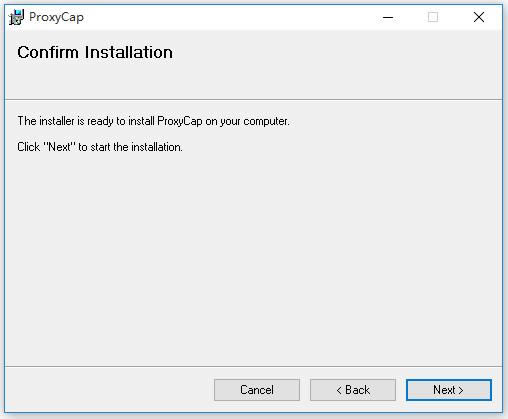The width and height of the screenshot is (508, 419).
Task: Select the Next > button
Action: tap(448, 390)
